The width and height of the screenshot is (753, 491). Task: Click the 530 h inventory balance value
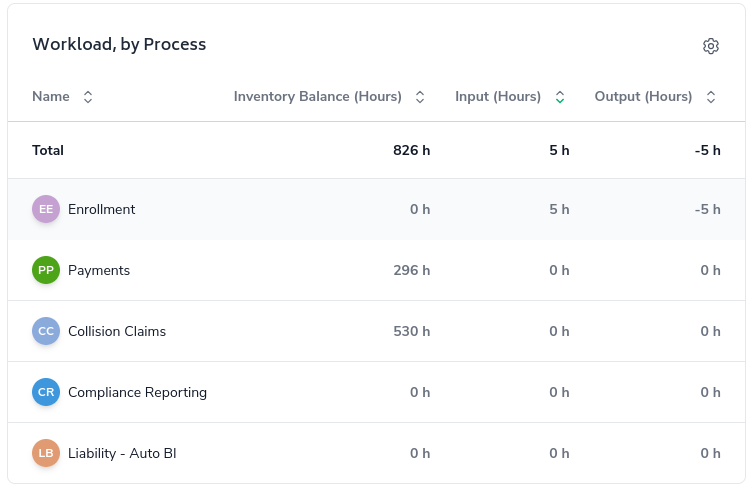[x=412, y=331]
